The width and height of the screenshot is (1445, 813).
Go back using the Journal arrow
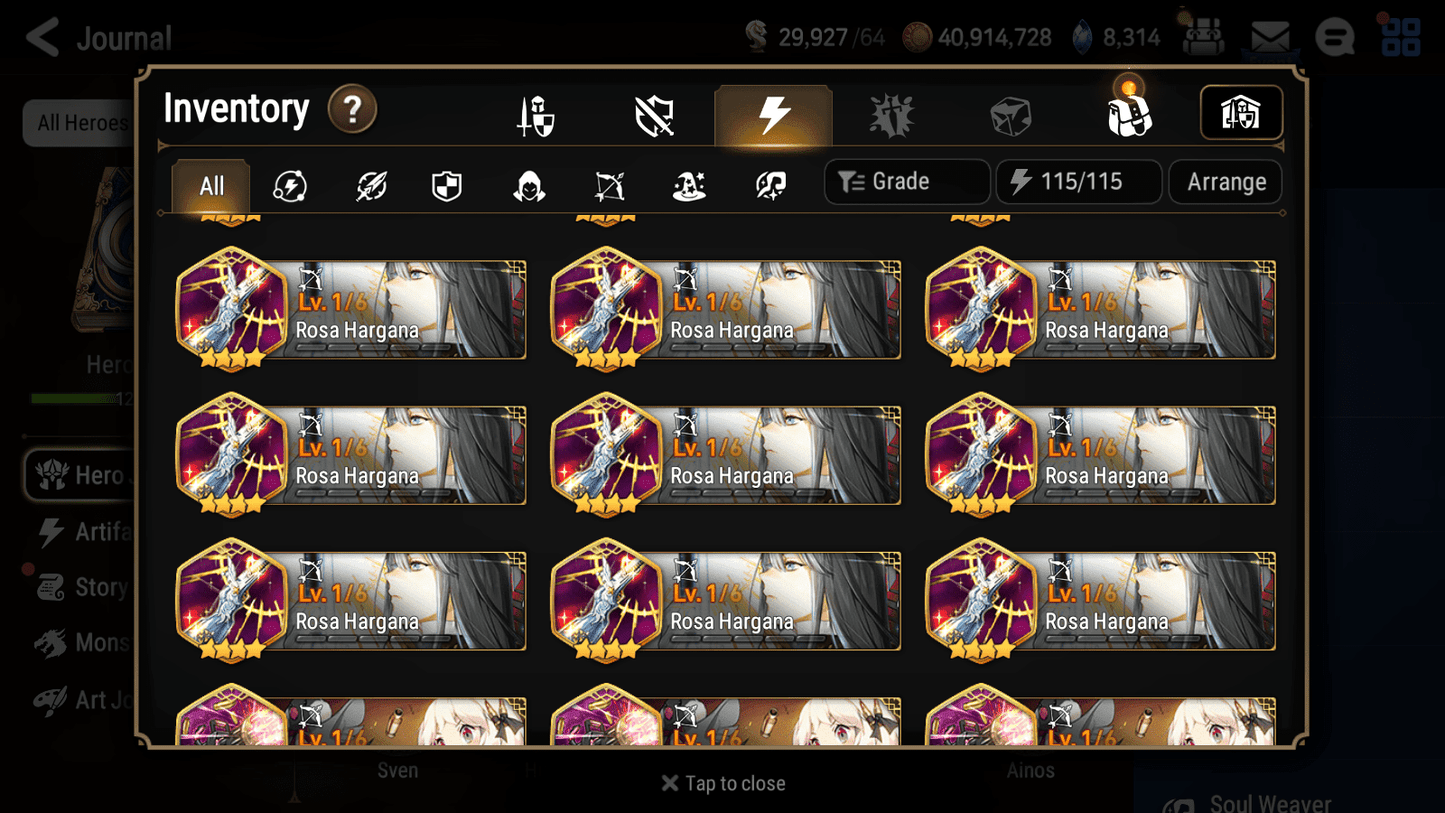(44, 38)
